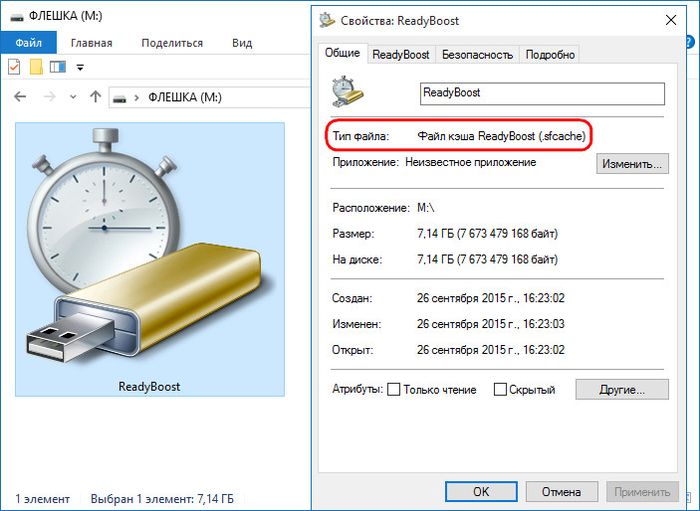Enable the 'Только чтение' checkbox
The width and height of the screenshot is (700, 511).
tap(393, 390)
